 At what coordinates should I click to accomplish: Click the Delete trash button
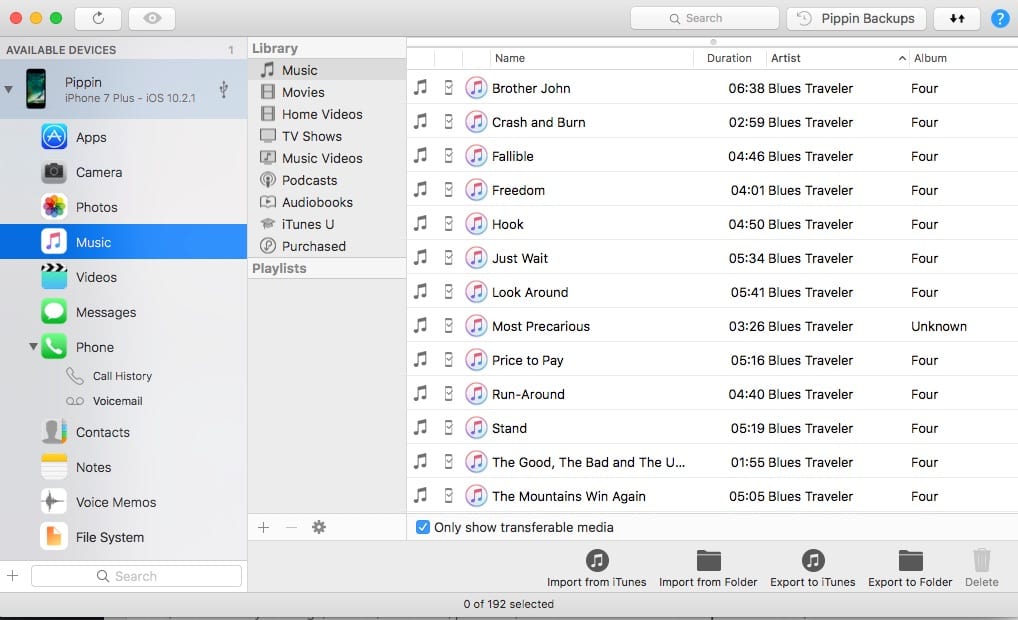(982, 569)
